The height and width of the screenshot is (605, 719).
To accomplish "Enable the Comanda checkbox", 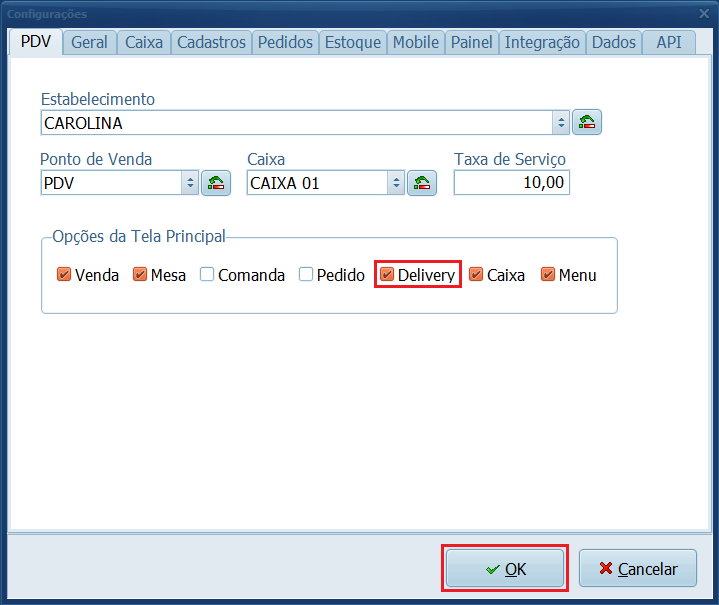I will point(207,275).
